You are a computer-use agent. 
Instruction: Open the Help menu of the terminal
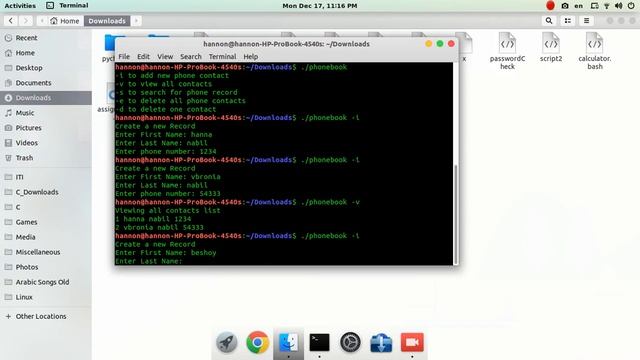250,57
